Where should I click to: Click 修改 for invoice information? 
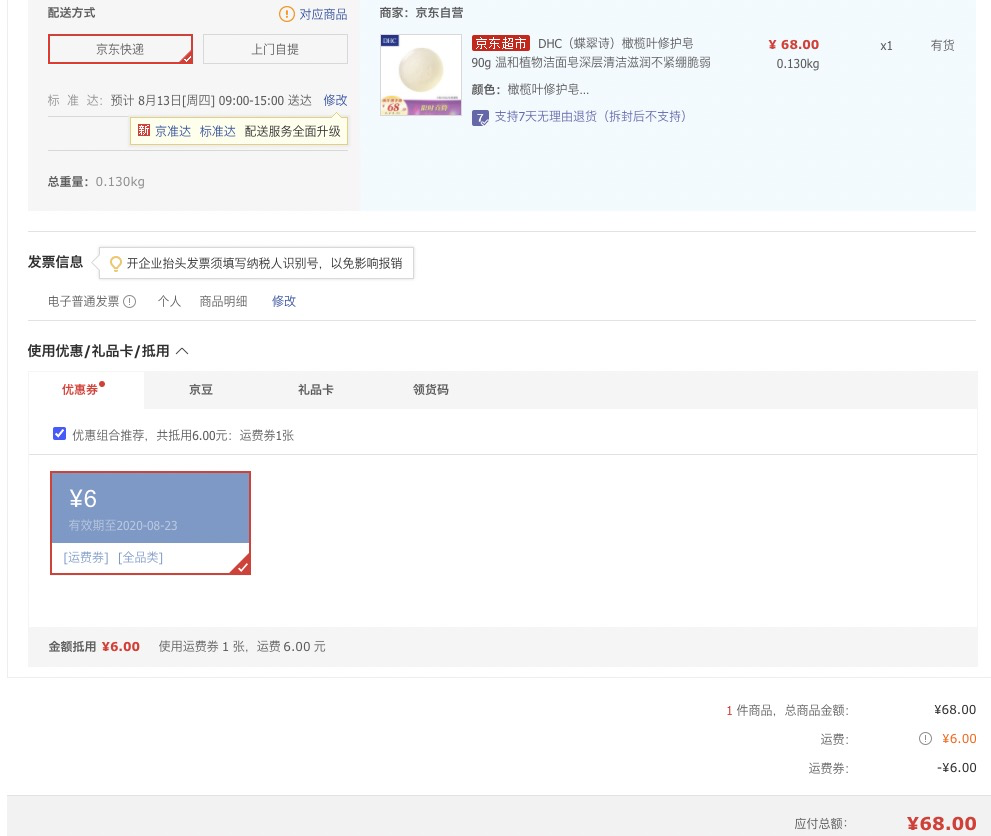click(x=284, y=301)
